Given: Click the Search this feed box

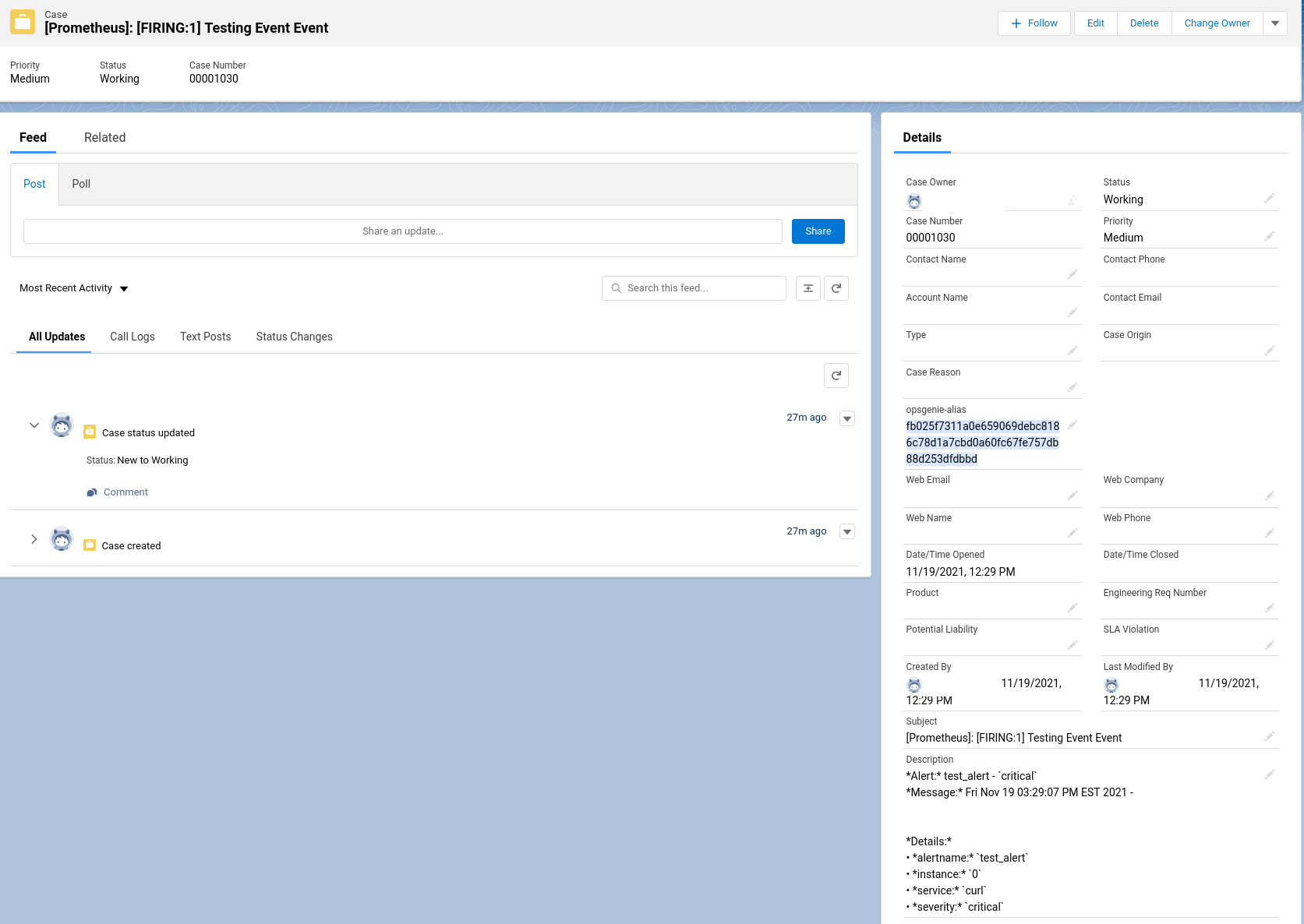Looking at the screenshot, I should (694, 288).
